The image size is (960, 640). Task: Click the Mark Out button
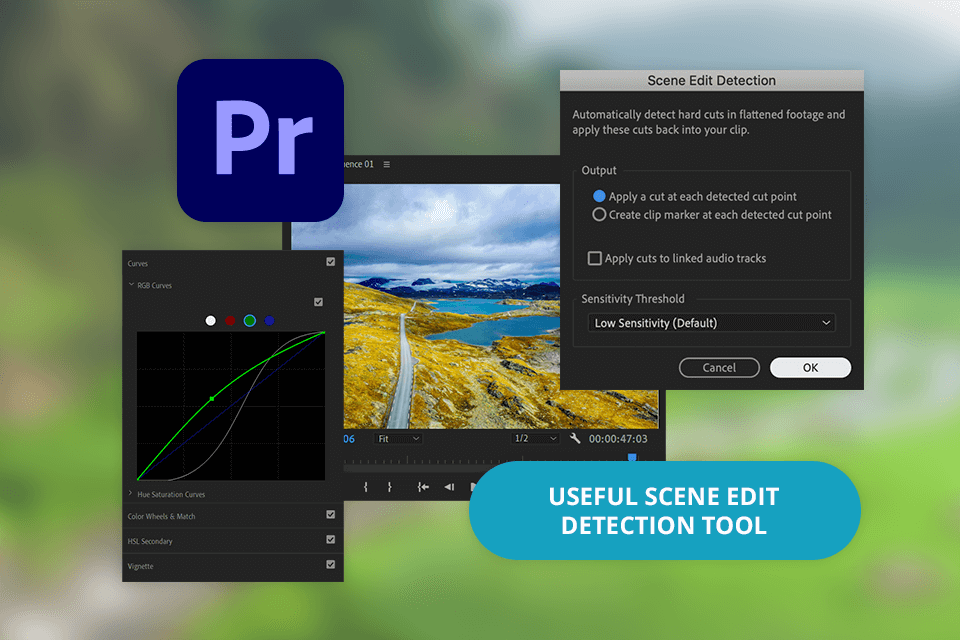coord(389,487)
